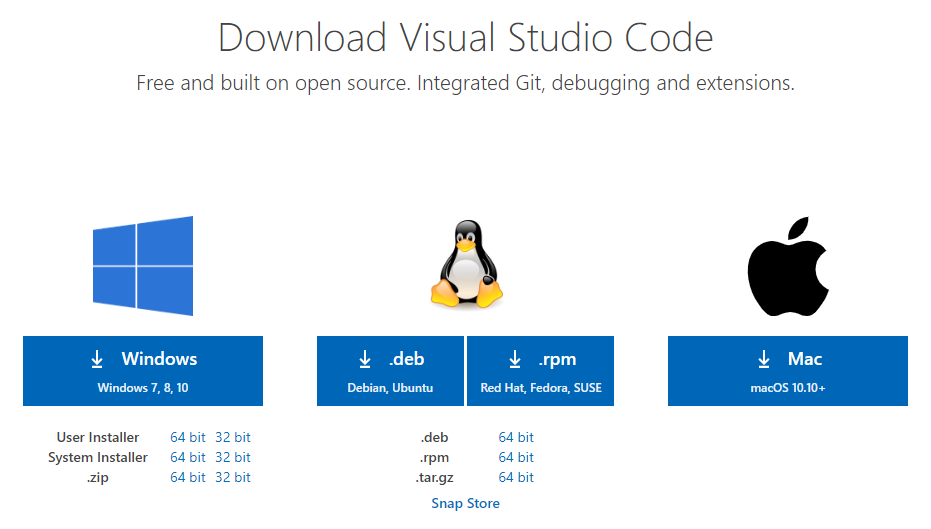Click the Mac download button
Viewport: 931px width, 529px height.
787,371
